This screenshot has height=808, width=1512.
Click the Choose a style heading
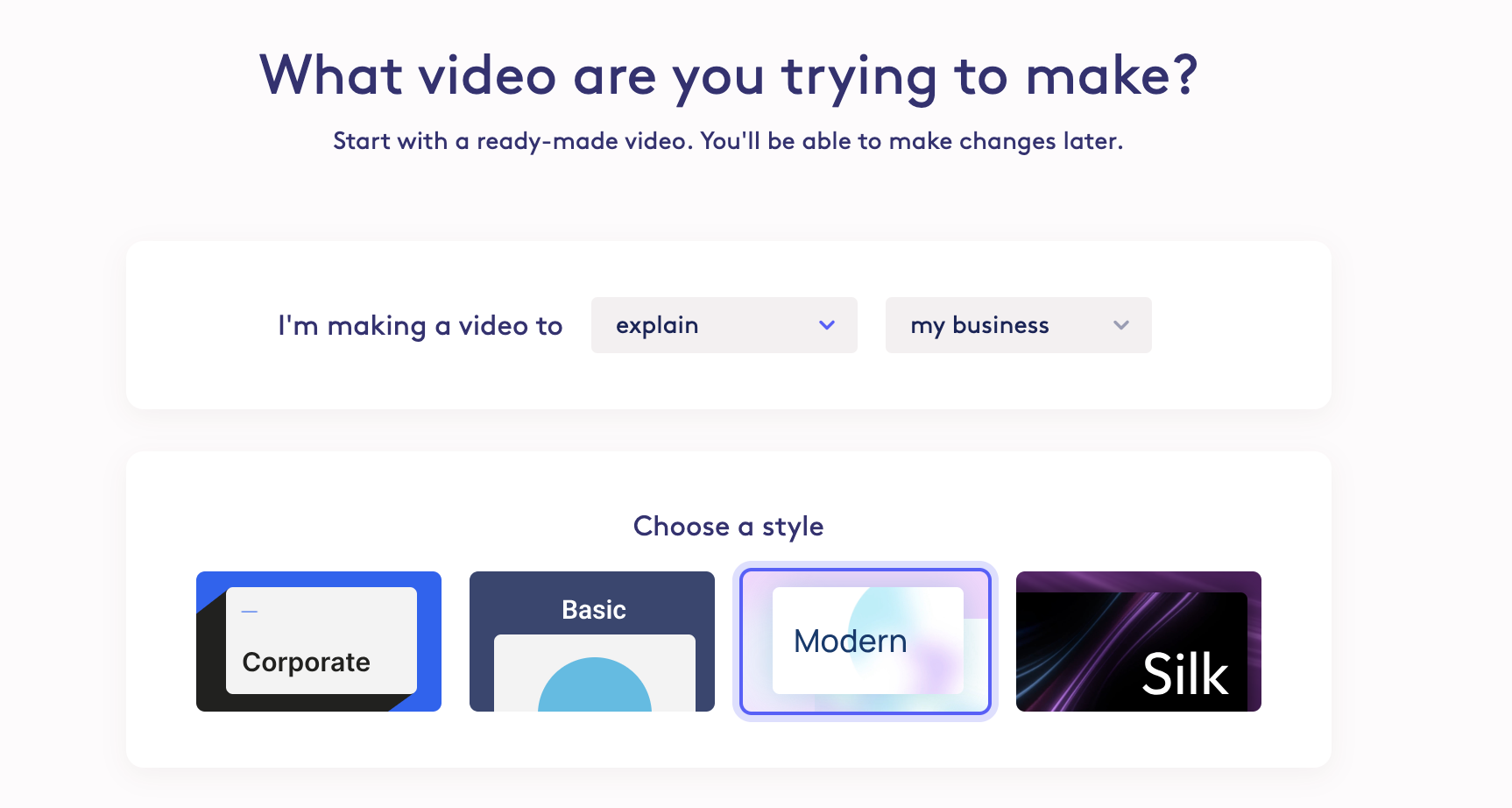[x=727, y=526]
